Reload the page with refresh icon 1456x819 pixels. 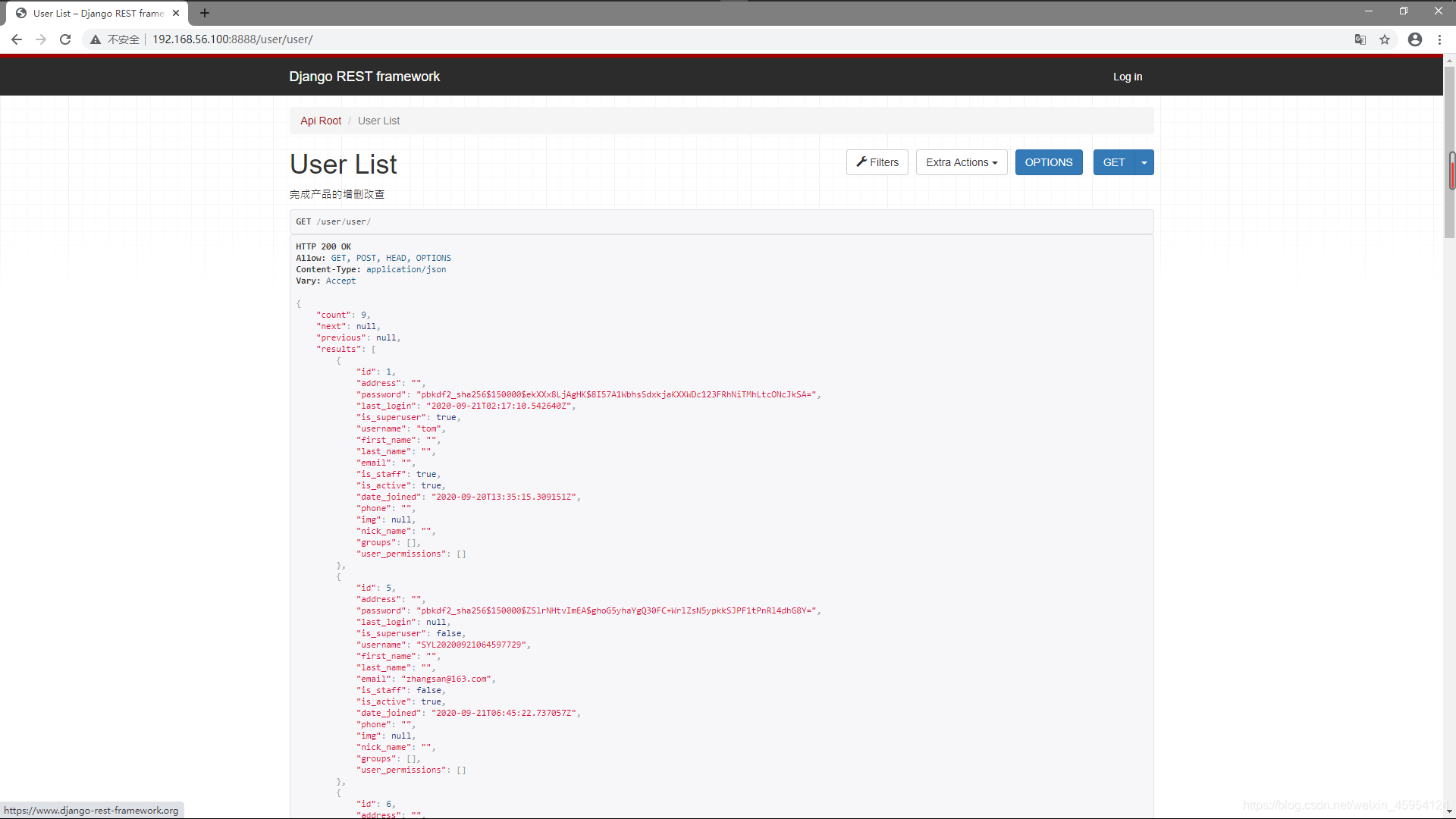65,39
